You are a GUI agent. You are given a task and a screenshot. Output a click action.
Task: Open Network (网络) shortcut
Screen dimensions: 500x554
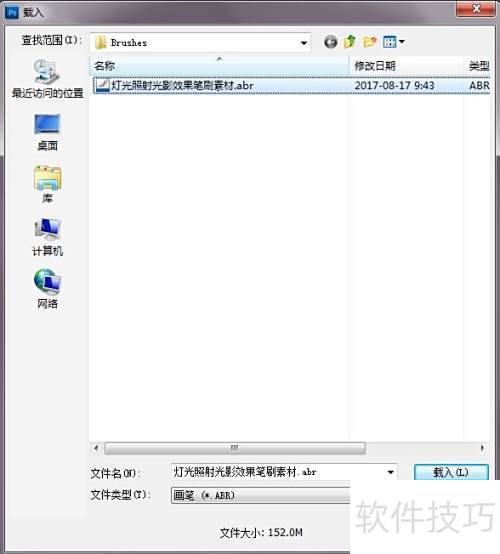[47, 289]
